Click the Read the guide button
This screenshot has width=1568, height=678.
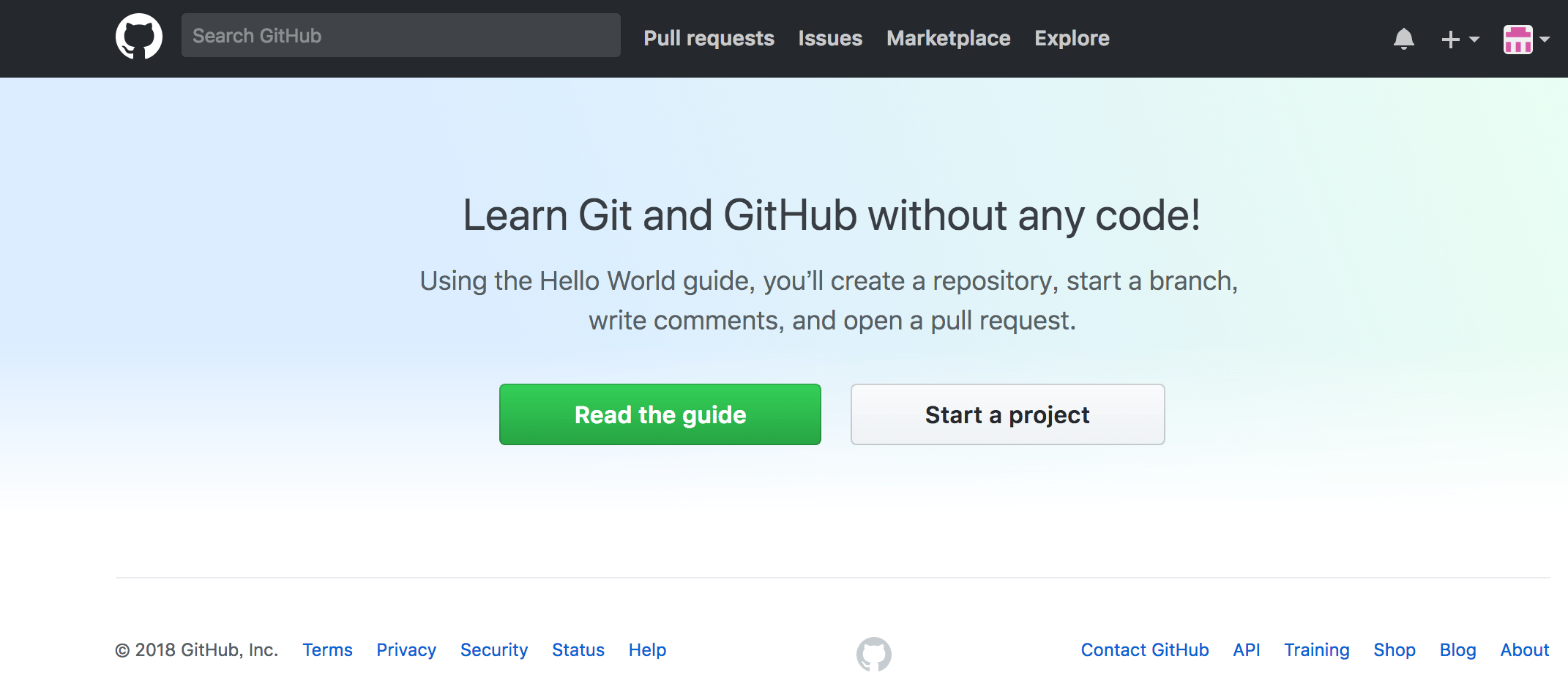click(x=660, y=414)
